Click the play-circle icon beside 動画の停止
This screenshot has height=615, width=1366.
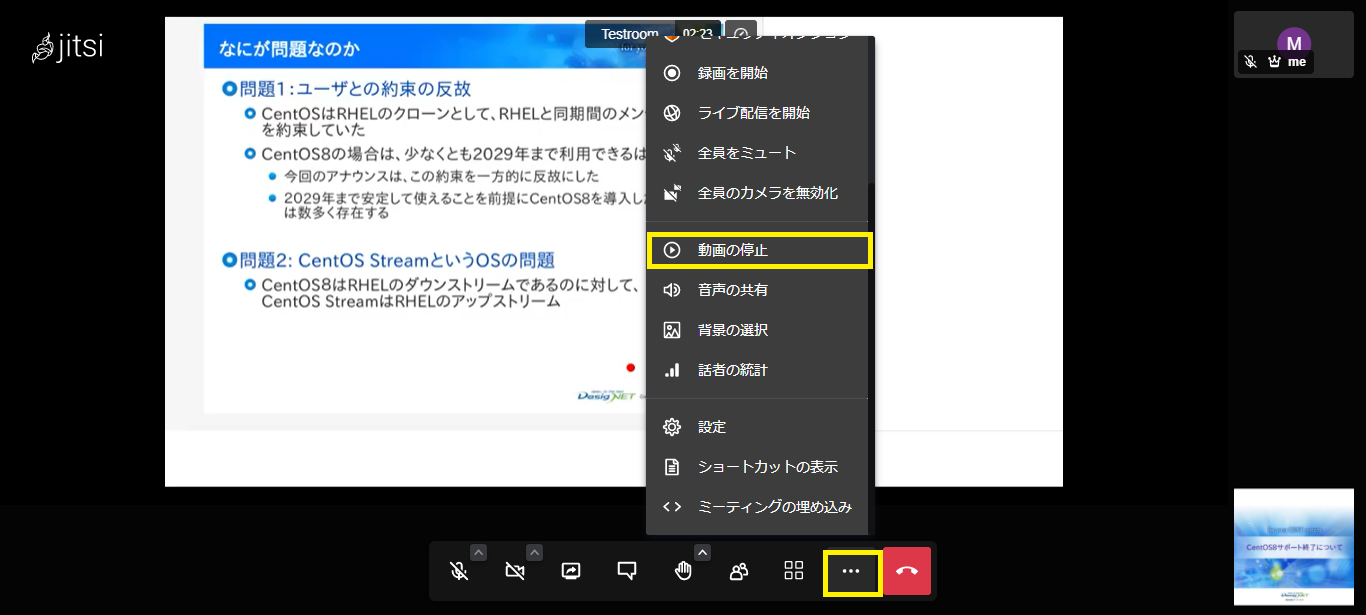(x=672, y=250)
